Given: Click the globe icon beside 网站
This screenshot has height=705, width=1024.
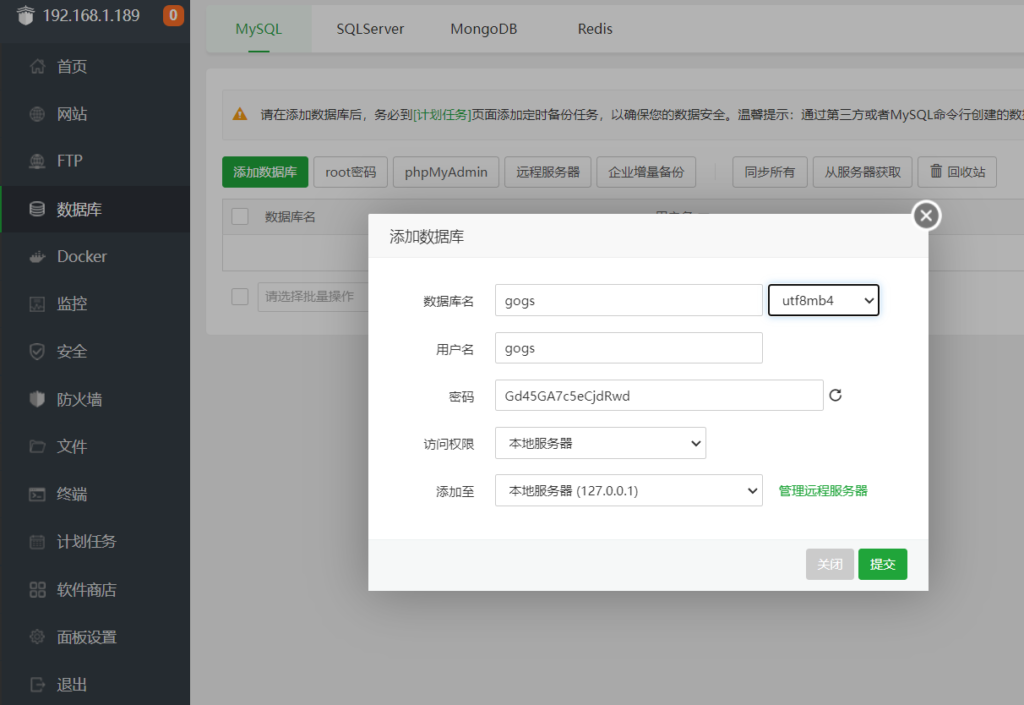Looking at the screenshot, I should 37,114.
